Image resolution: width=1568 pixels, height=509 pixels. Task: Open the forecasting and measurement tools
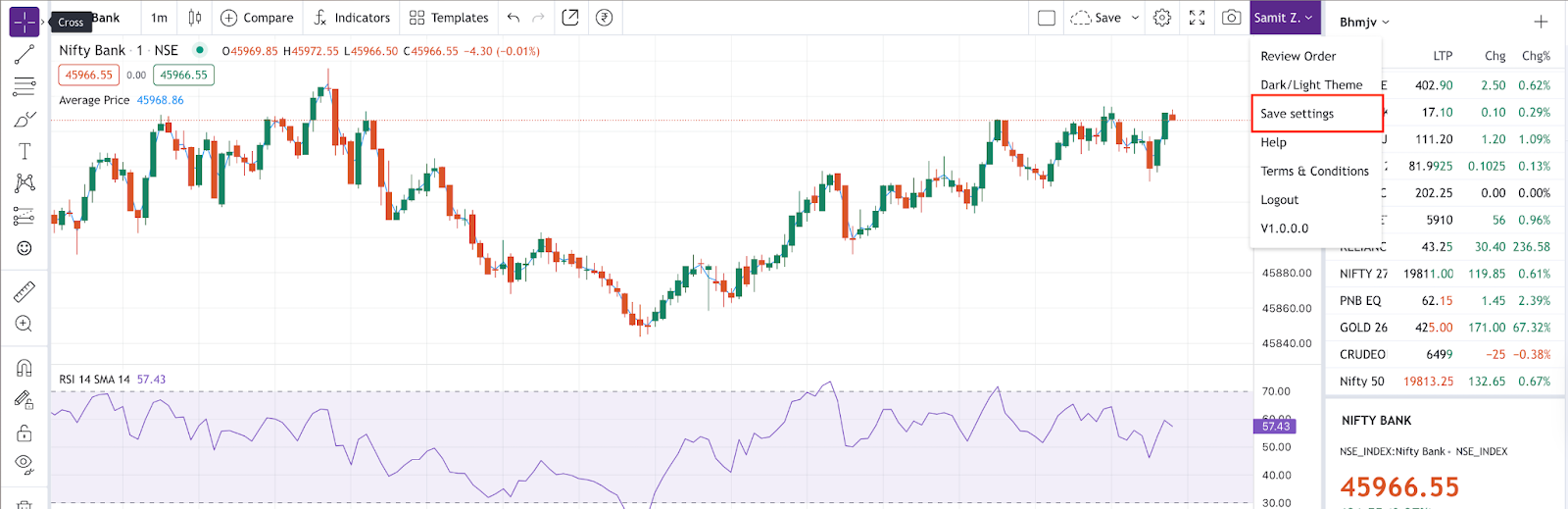tap(24, 216)
